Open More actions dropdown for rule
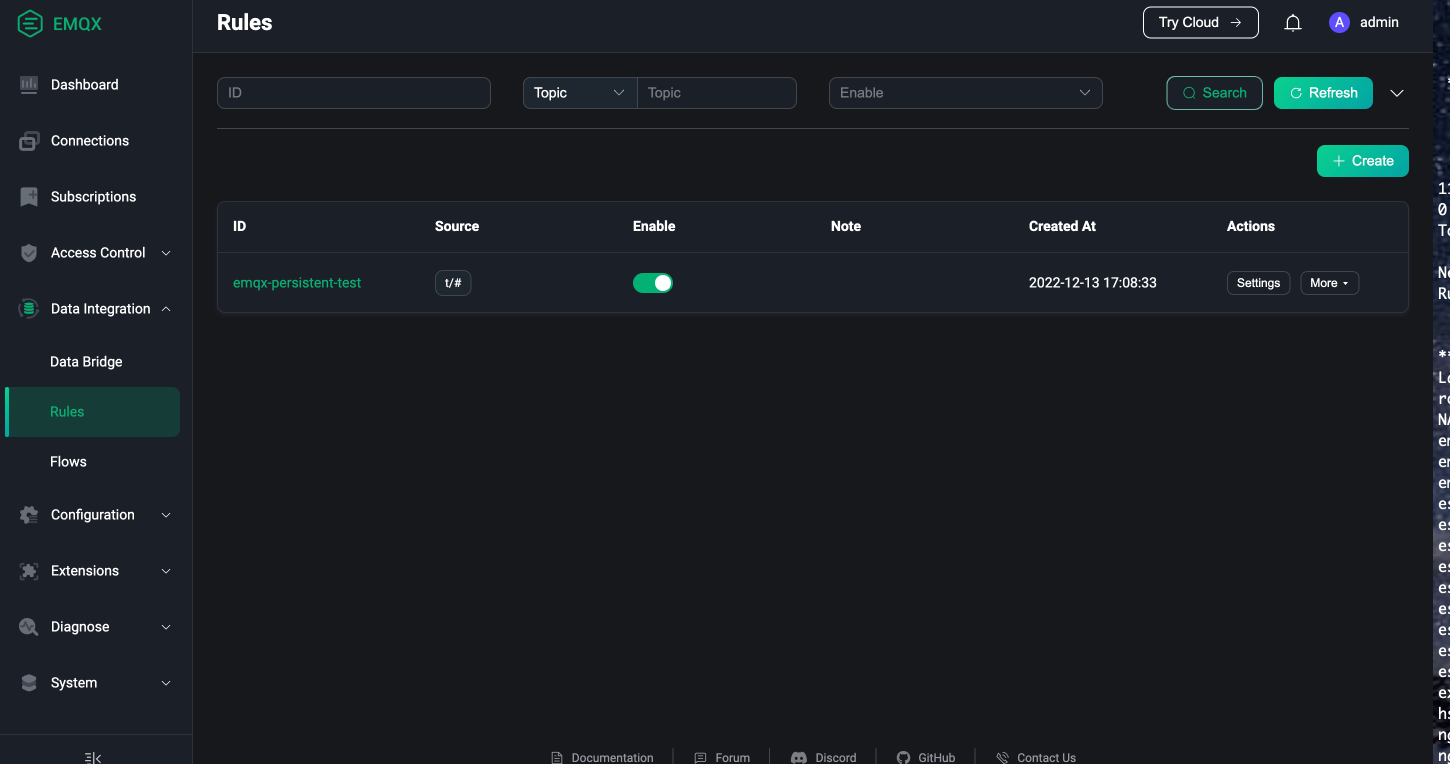Image resolution: width=1450 pixels, height=764 pixels. pyautogui.click(x=1329, y=283)
